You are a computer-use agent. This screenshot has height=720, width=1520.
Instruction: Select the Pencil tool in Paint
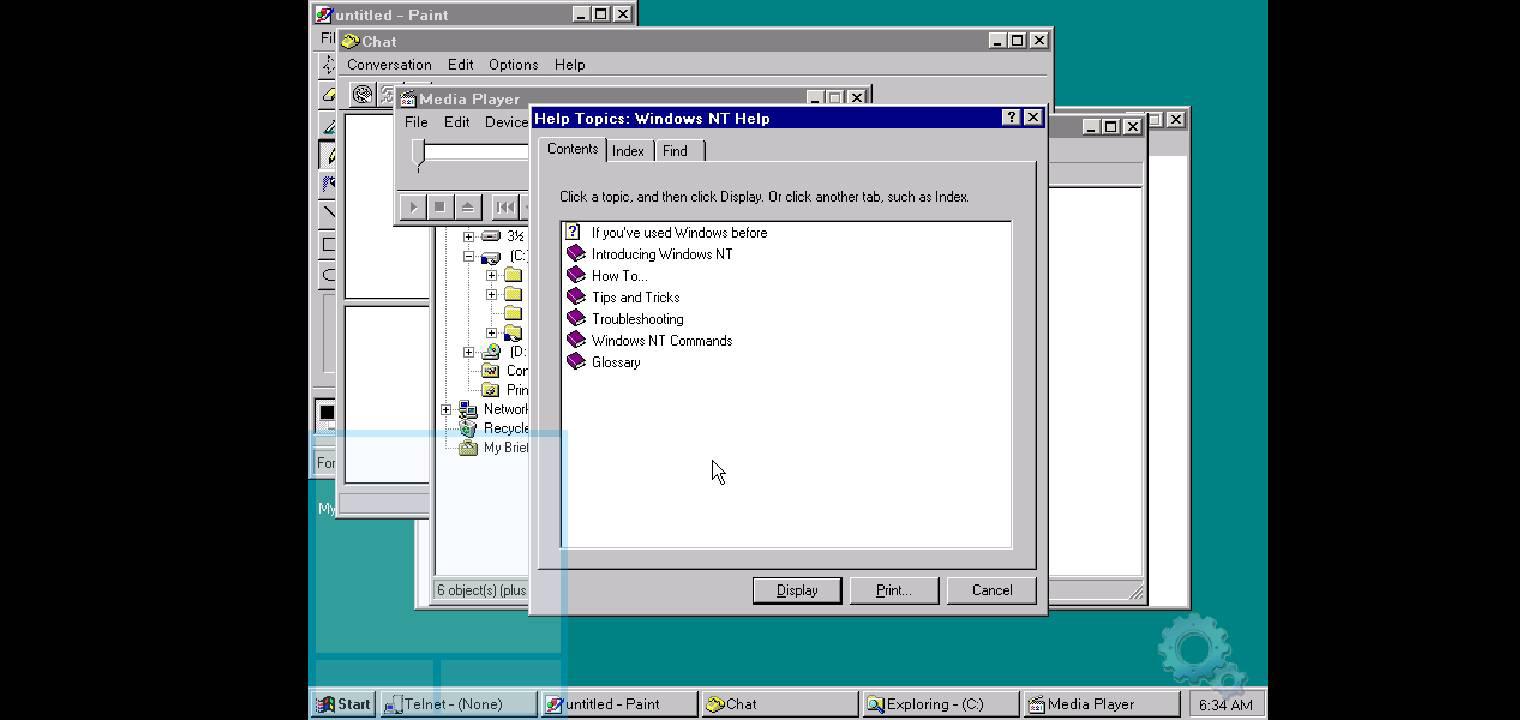pos(328,154)
